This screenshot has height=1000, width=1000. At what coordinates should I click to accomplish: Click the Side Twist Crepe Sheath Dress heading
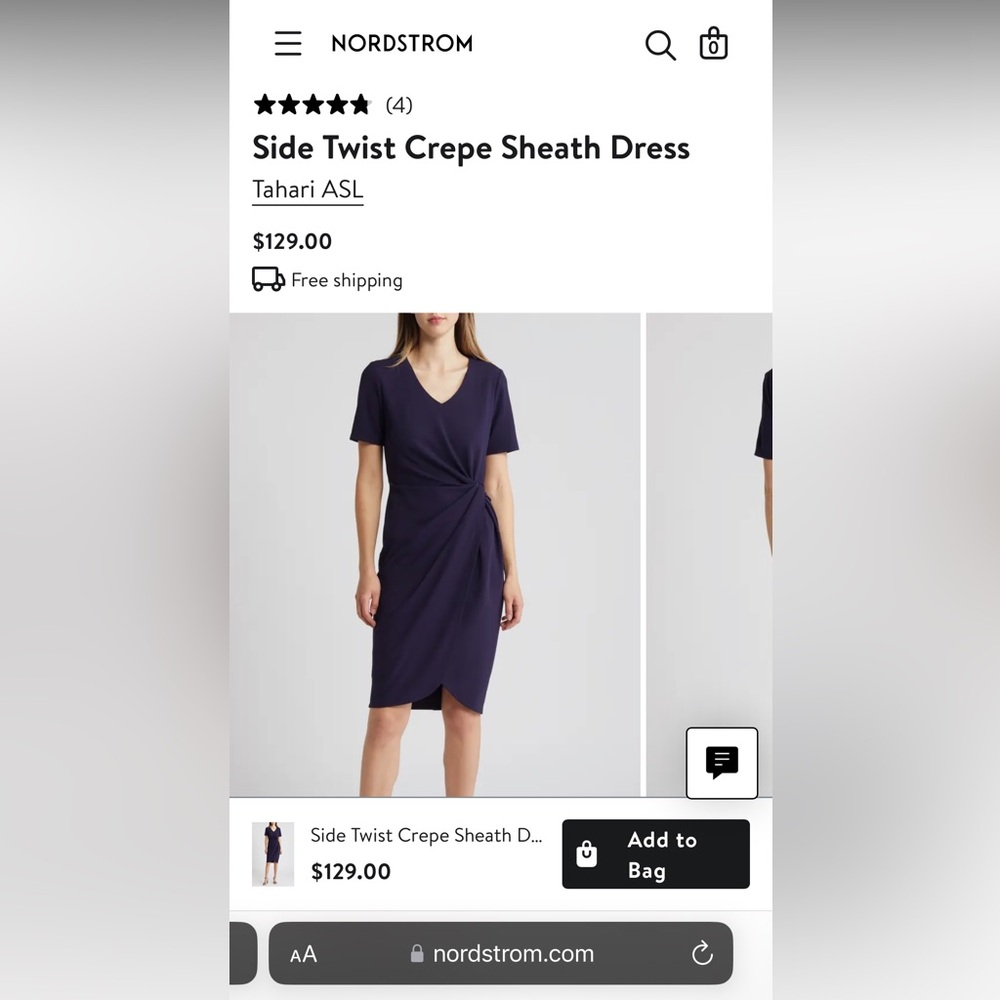tap(471, 148)
